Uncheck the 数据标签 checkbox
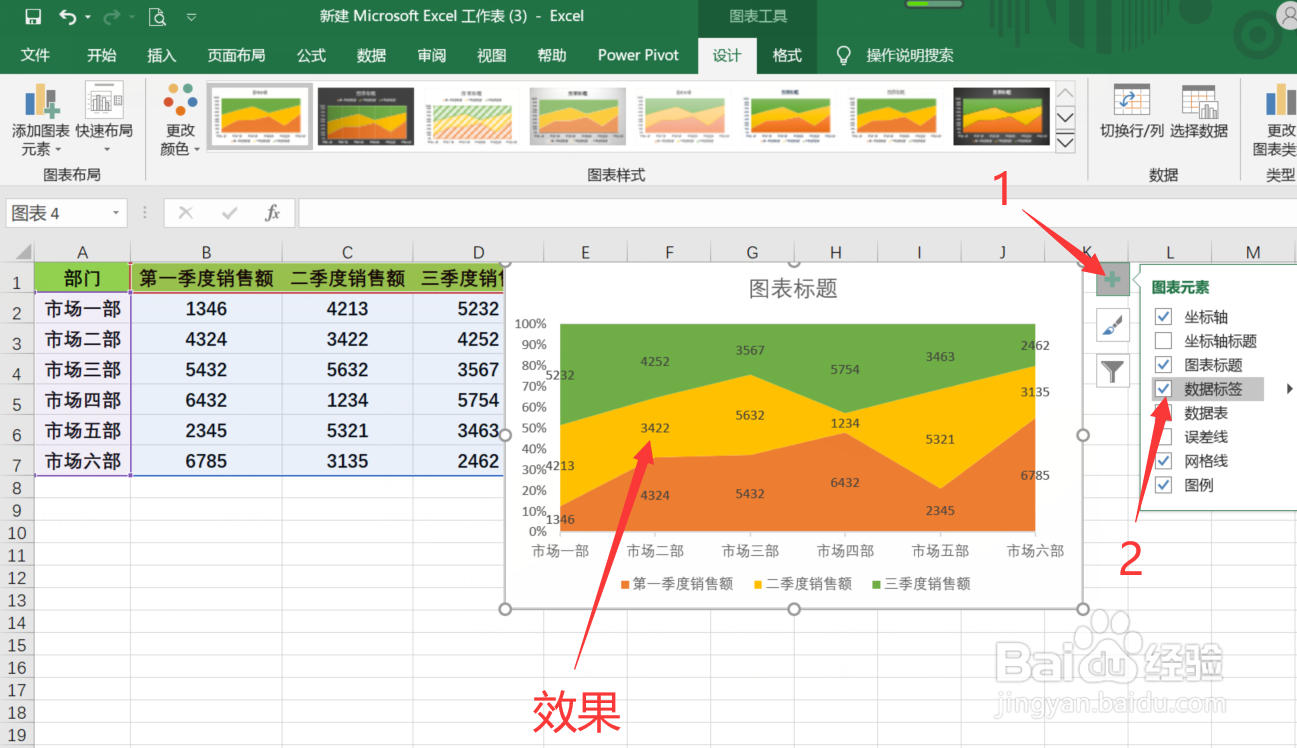The image size is (1297, 748). 1163,389
